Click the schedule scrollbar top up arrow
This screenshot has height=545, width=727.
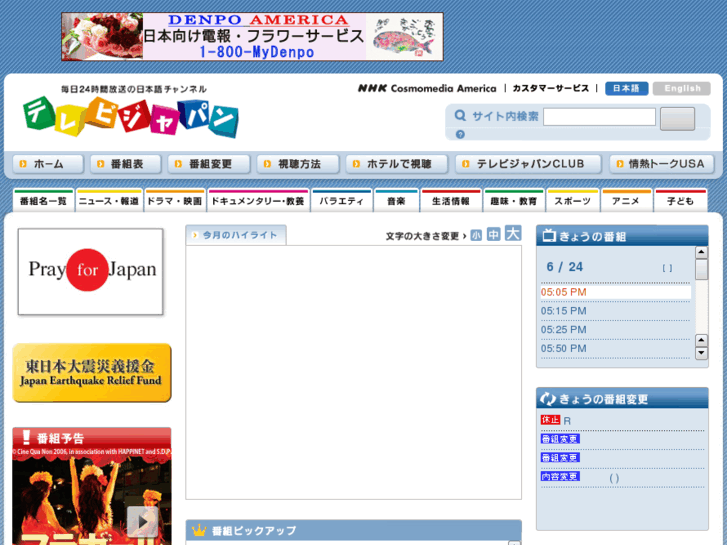pos(701,252)
